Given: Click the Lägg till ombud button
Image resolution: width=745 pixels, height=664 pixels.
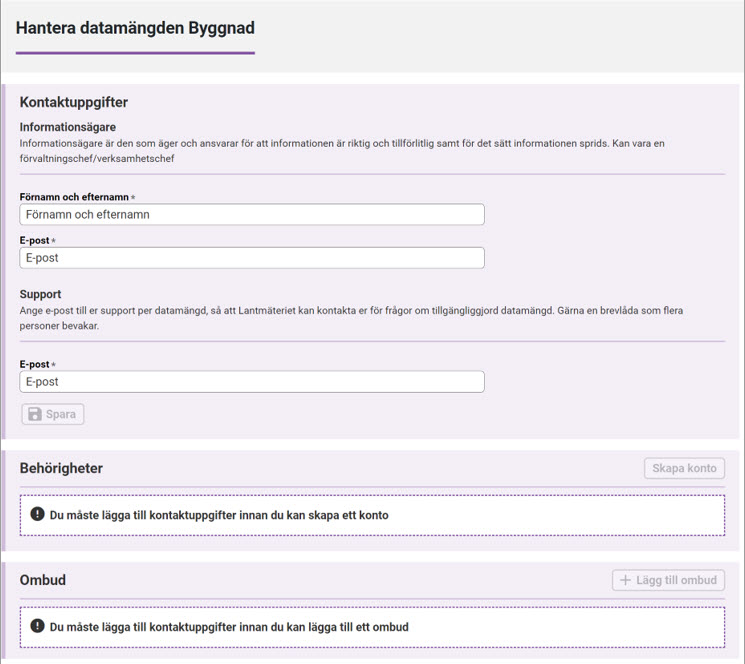Looking at the screenshot, I should [x=668, y=580].
